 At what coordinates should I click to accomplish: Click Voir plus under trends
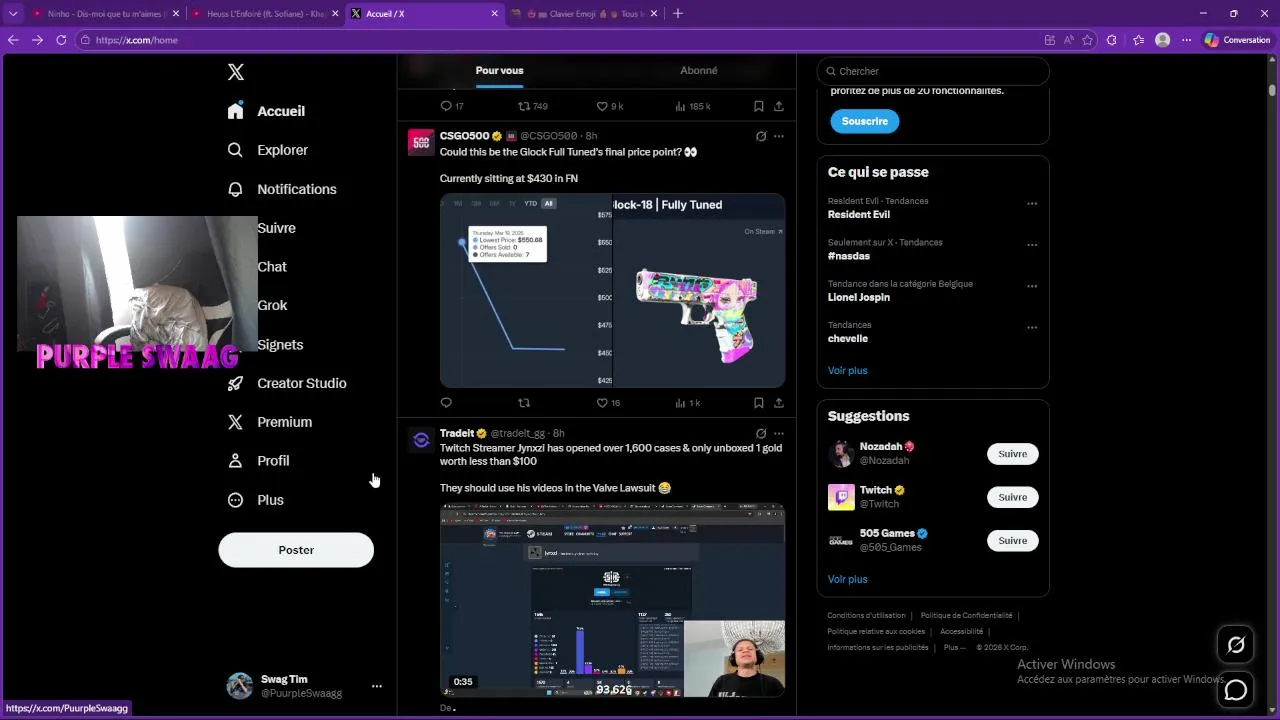point(848,370)
